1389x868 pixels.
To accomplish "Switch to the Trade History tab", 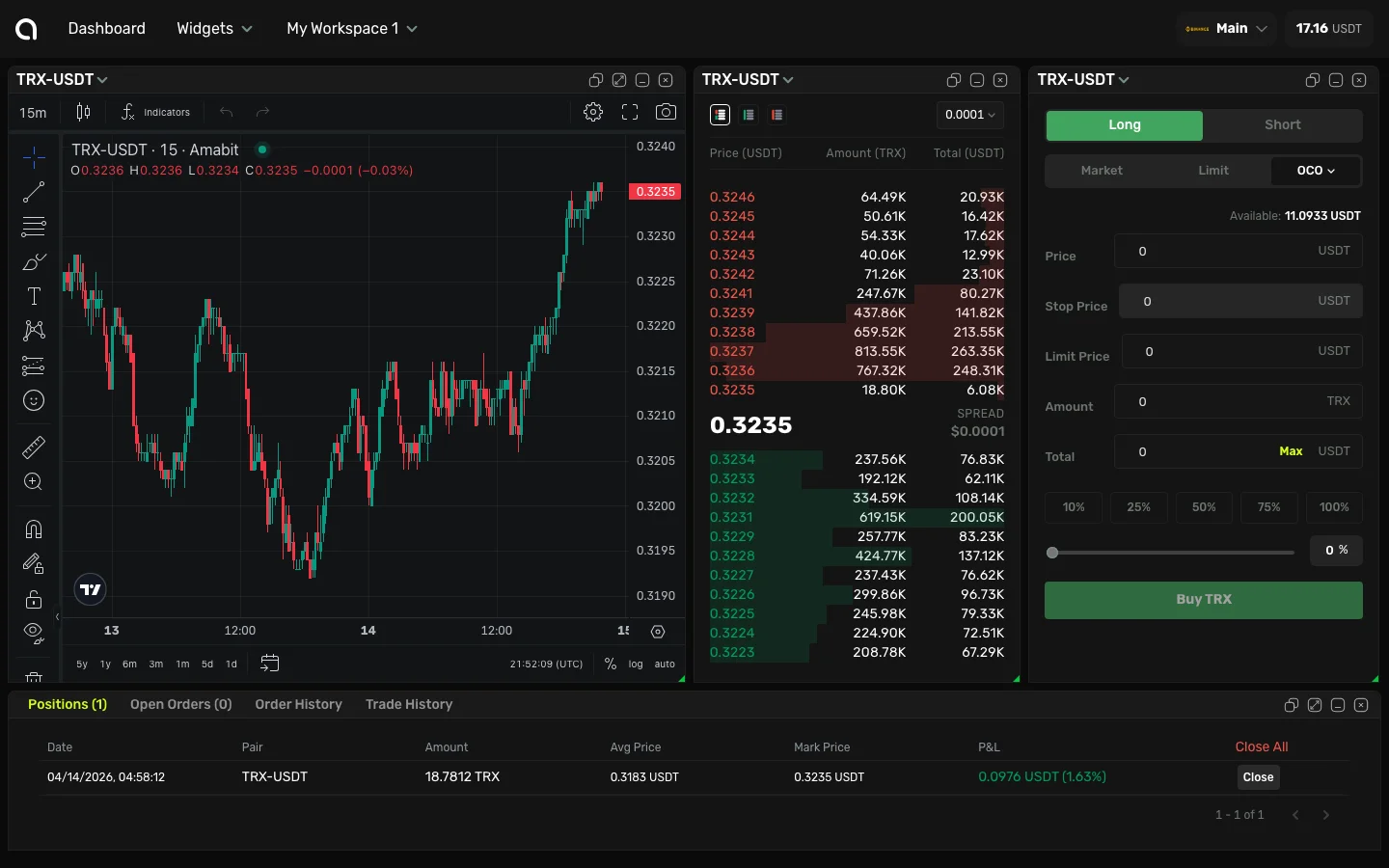I will coord(409,704).
